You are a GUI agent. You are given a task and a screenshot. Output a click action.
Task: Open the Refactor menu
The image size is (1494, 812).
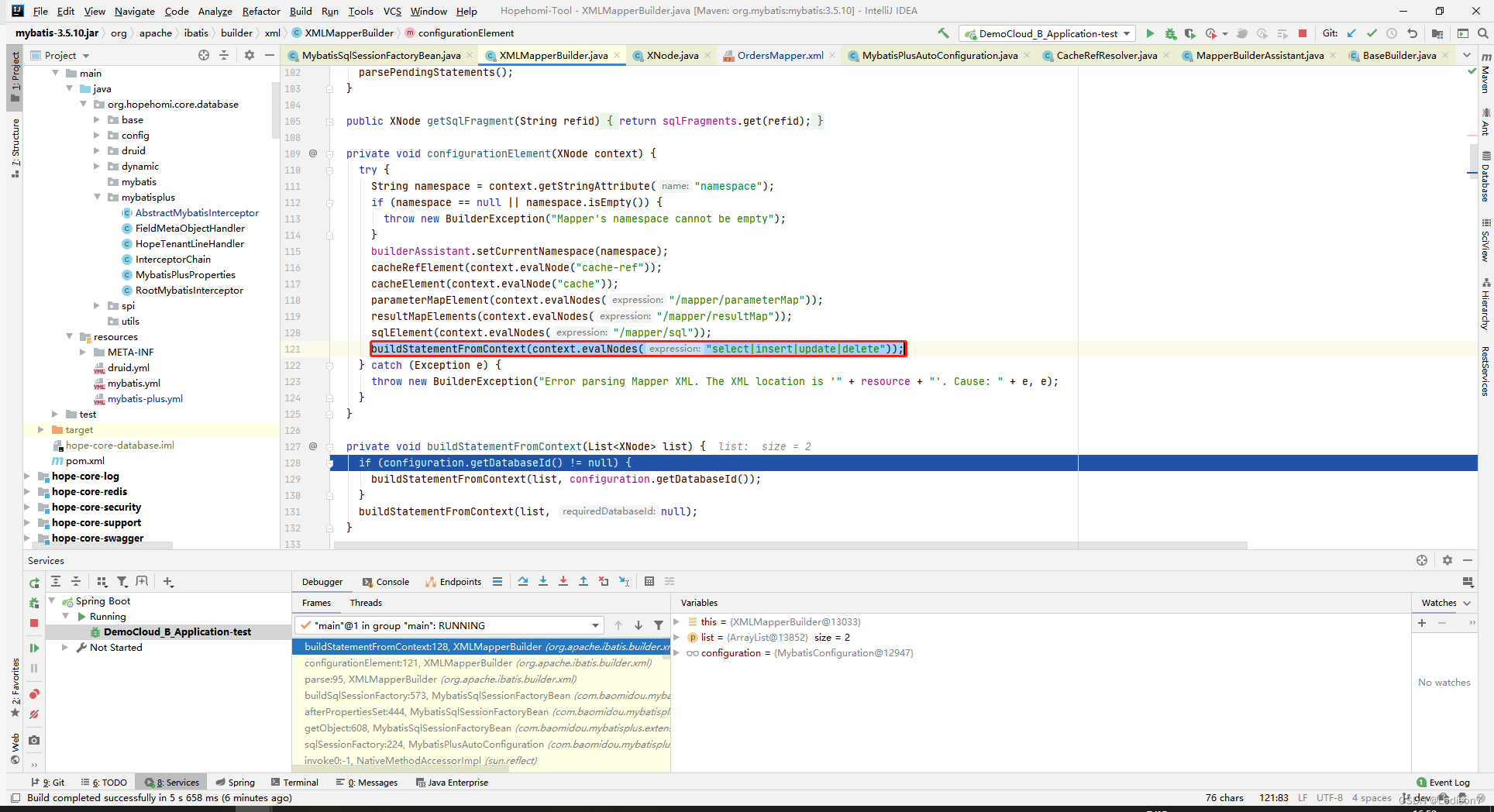pos(261,11)
